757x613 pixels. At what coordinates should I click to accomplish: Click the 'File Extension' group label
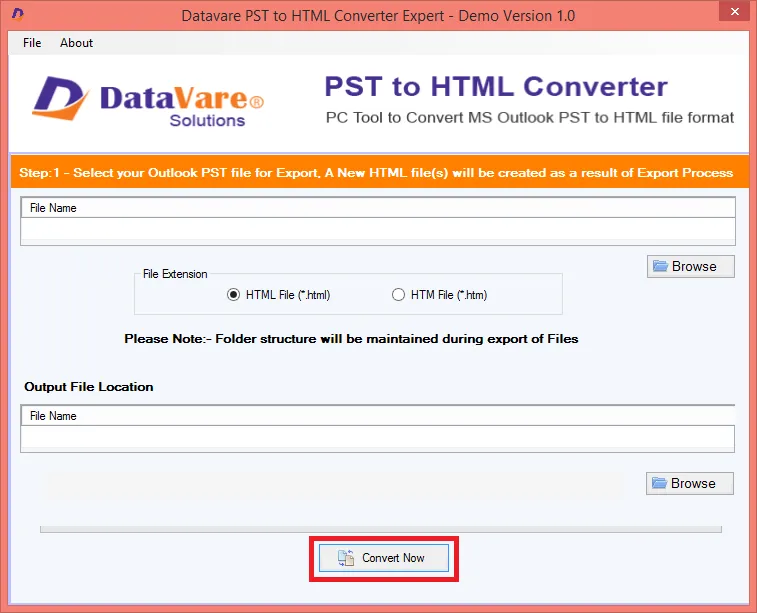point(175,274)
